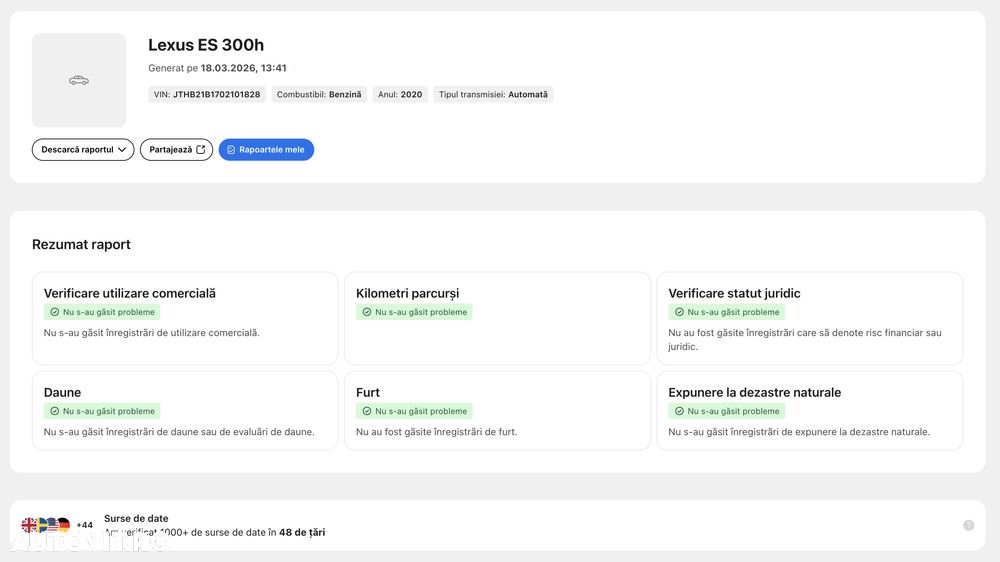Open the Daune summary card

click(185, 411)
